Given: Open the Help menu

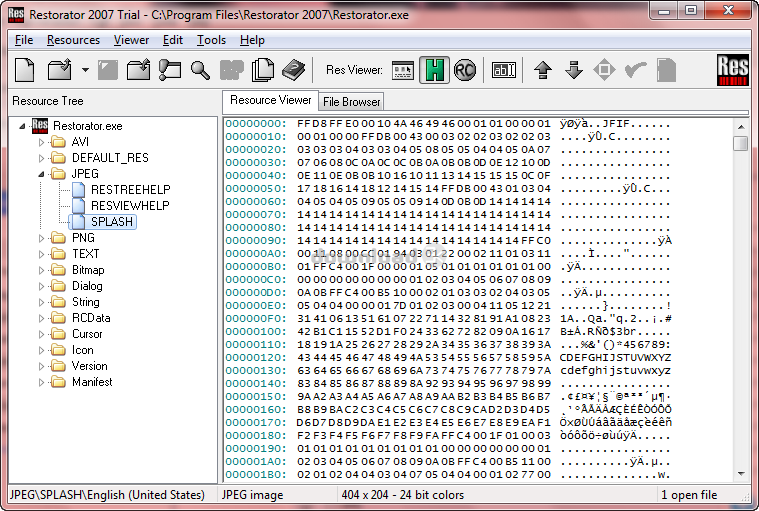Looking at the screenshot, I should click(x=252, y=40).
